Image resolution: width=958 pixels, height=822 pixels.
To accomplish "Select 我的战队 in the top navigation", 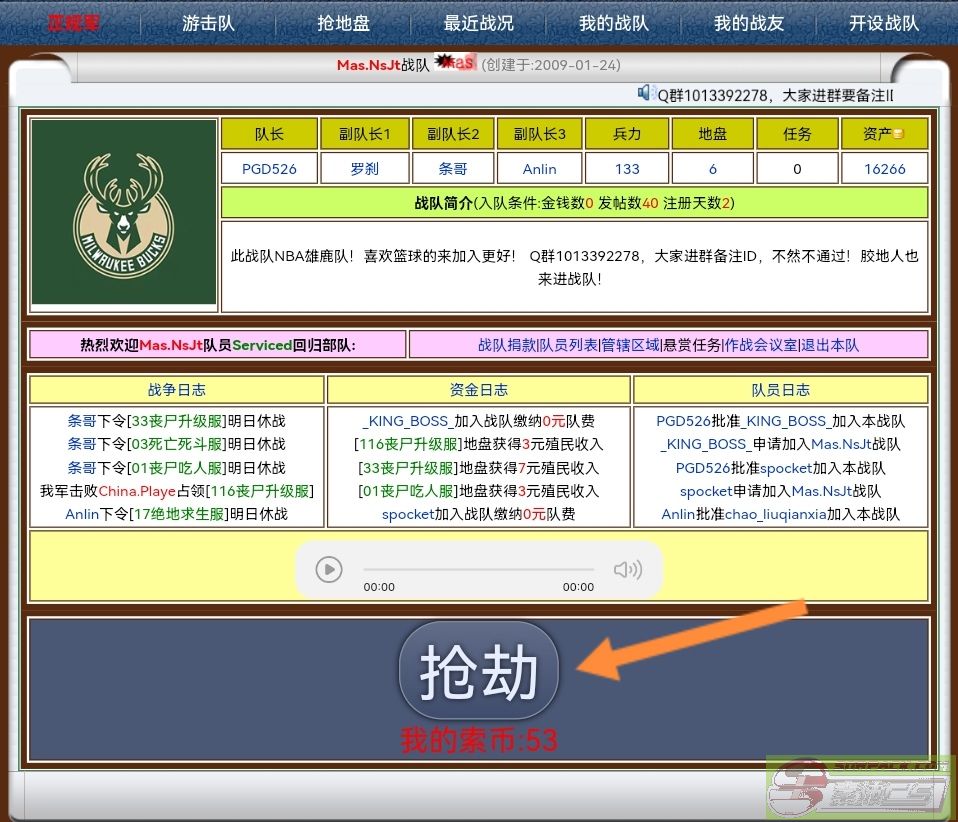I will pos(613,22).
